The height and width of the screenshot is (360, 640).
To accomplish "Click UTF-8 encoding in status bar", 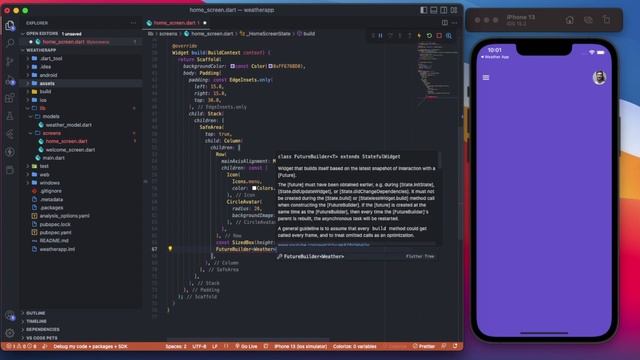I will [199, 346].
